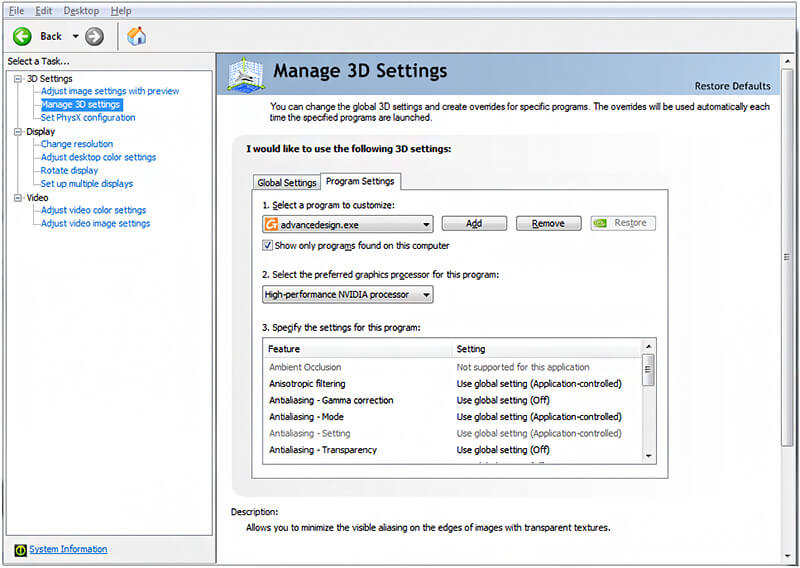Image resolution: width=800 pixels, height=568 pixels.
Task: Open the Home icon in toolbar
Action: [136, 36]
